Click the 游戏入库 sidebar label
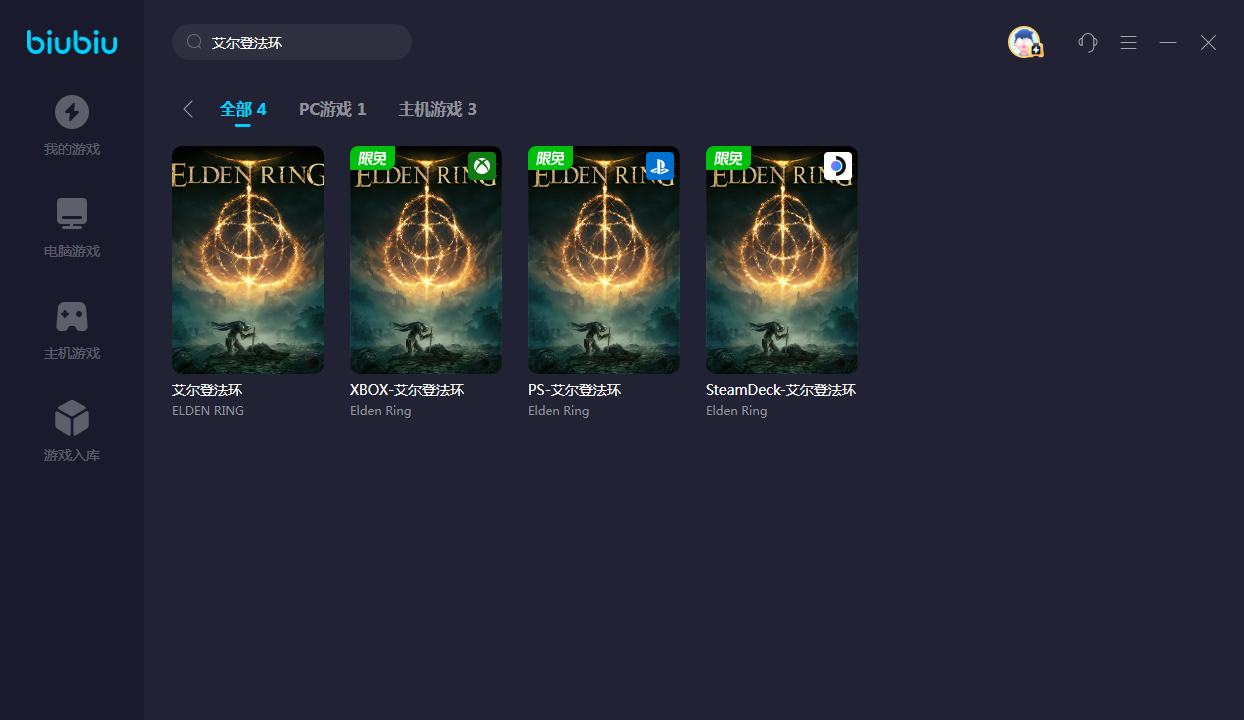The width and height of the screenshot is (1244, 720). [x=72, y=456]
